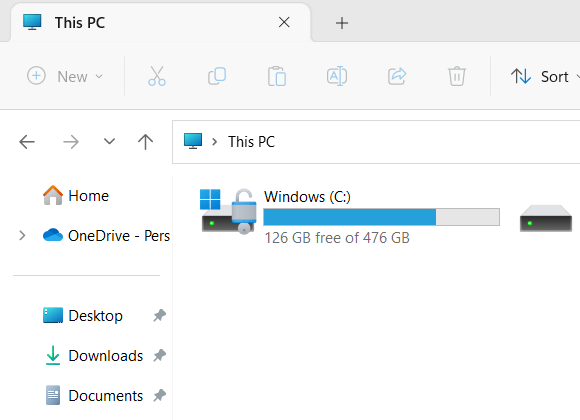Screen dimensions: 580x420
Task: Select the second drive icon on the right
Action: (x=546, y=218)
